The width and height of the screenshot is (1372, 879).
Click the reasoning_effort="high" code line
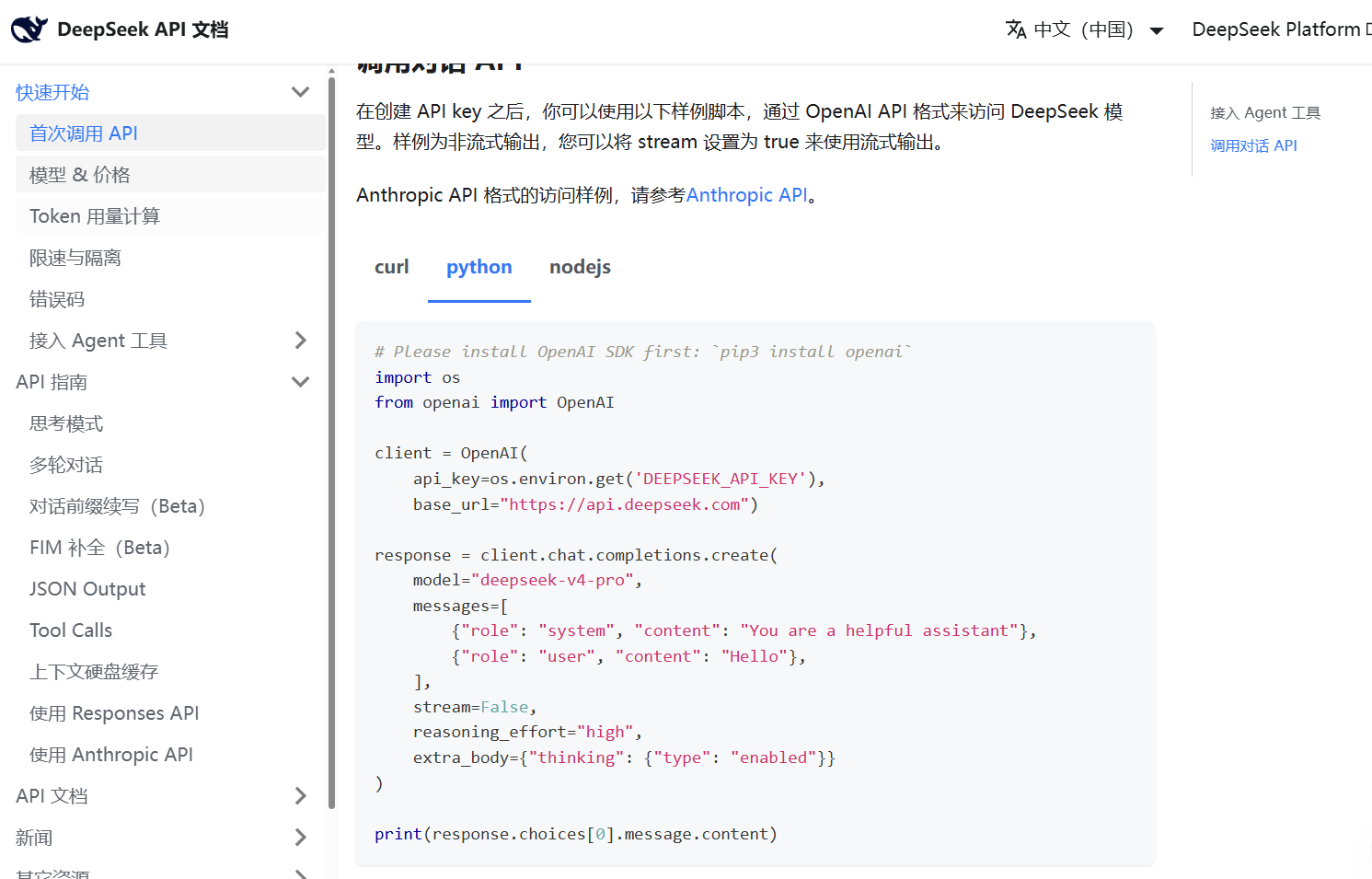tap(527, 732)
